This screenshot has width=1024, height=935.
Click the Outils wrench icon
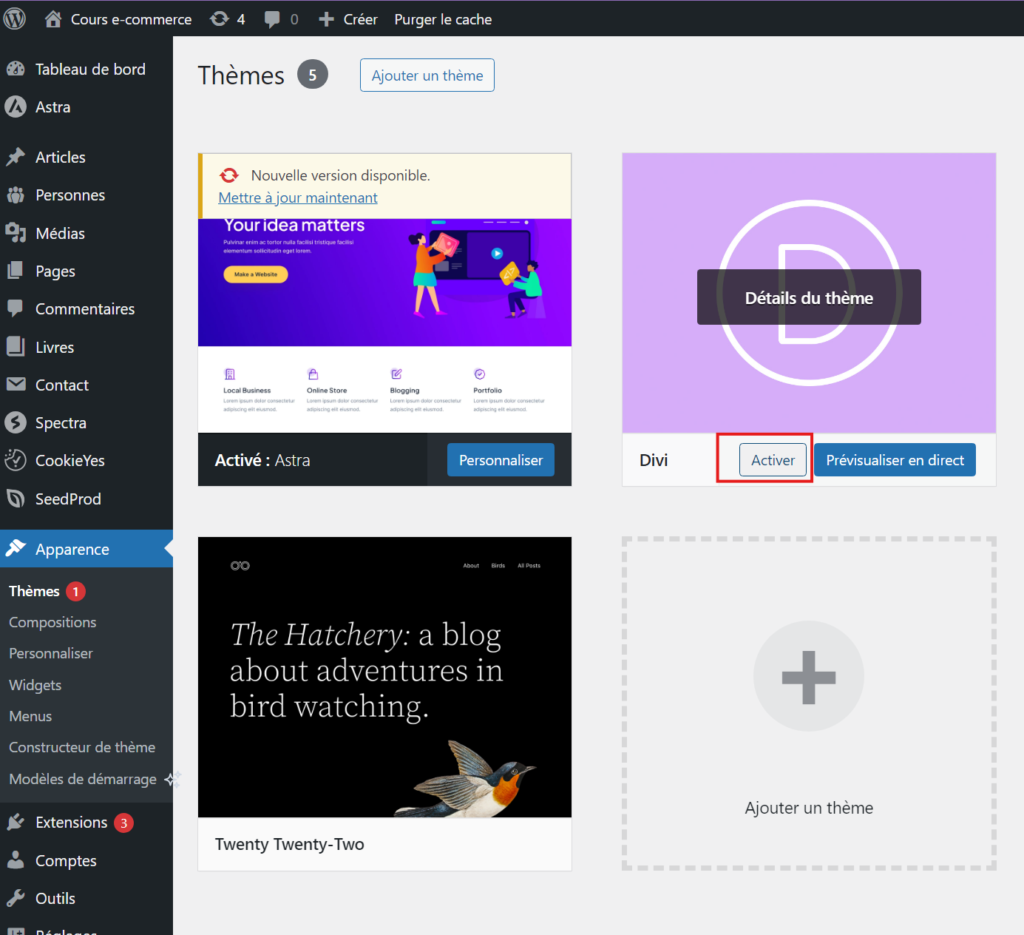click(x=16, y=898)
